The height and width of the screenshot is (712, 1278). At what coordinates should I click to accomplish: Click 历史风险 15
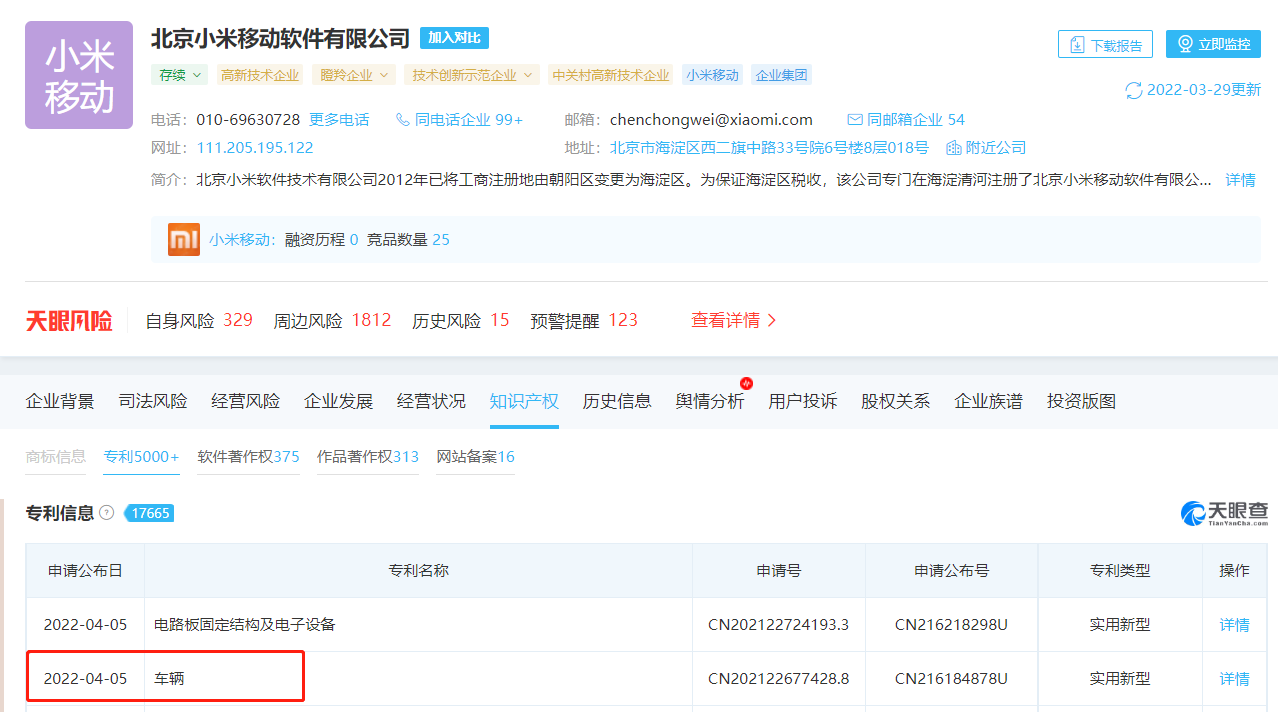[461, 321]
